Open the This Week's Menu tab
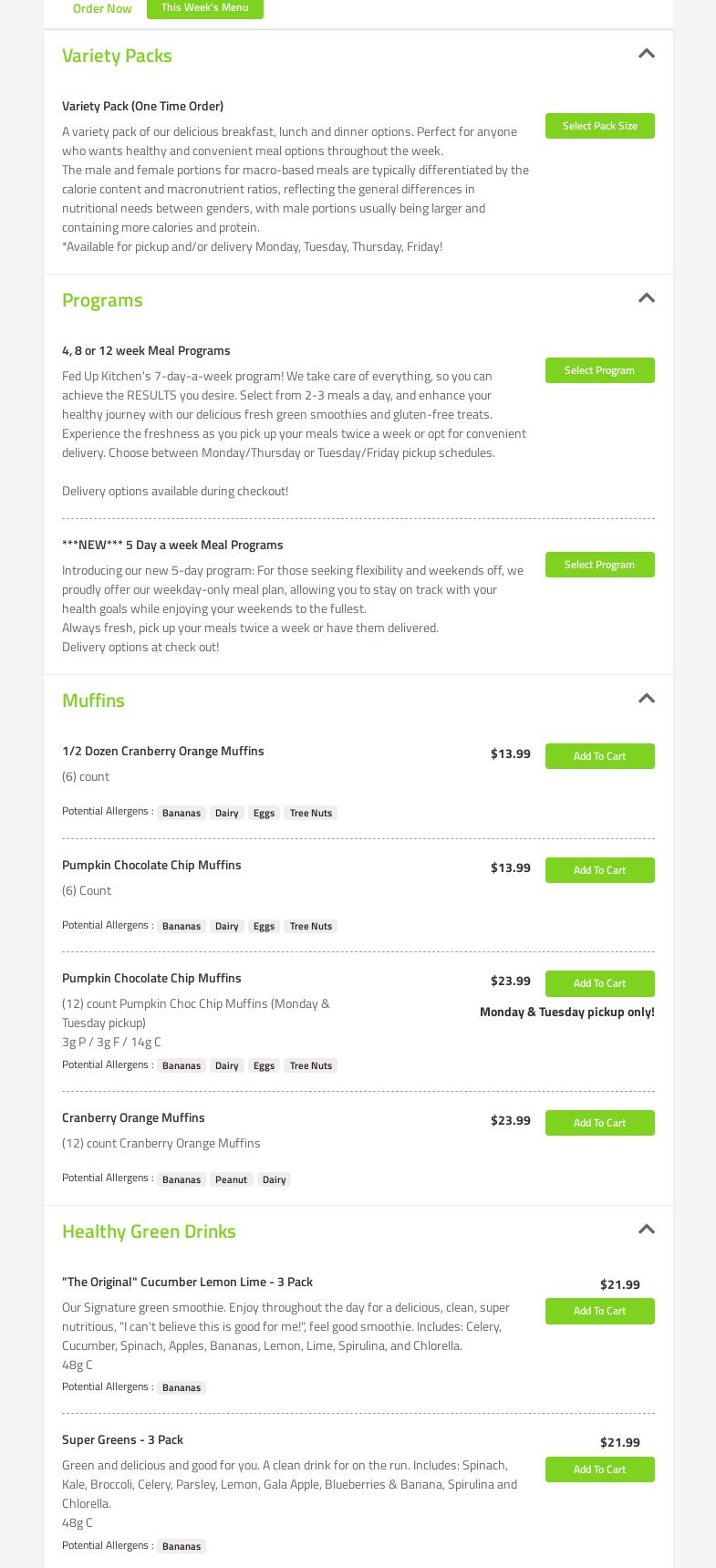 [x=204, y=7]
